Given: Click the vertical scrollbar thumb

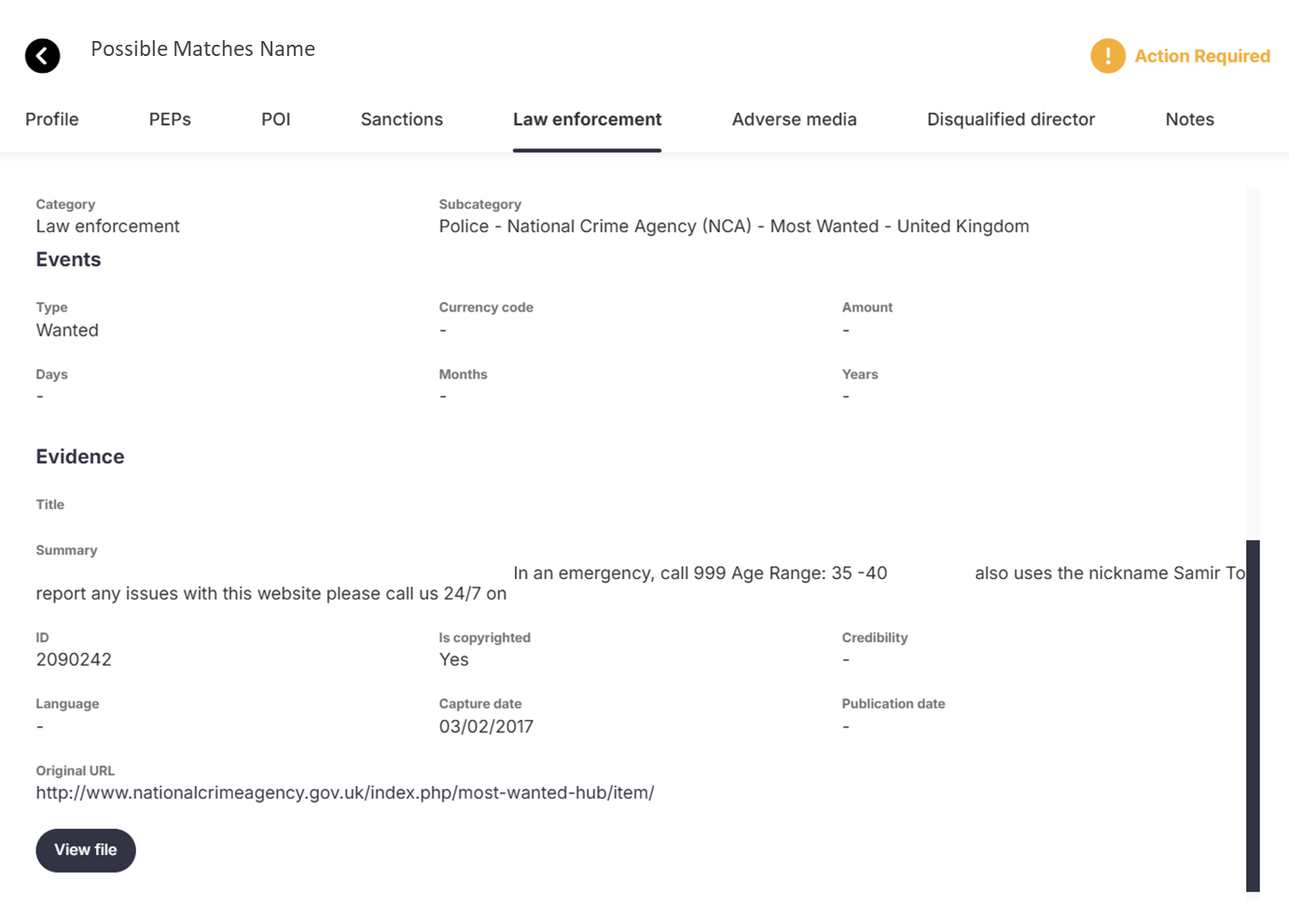Looking at the screenshot, I should [x=1253, y=716].
